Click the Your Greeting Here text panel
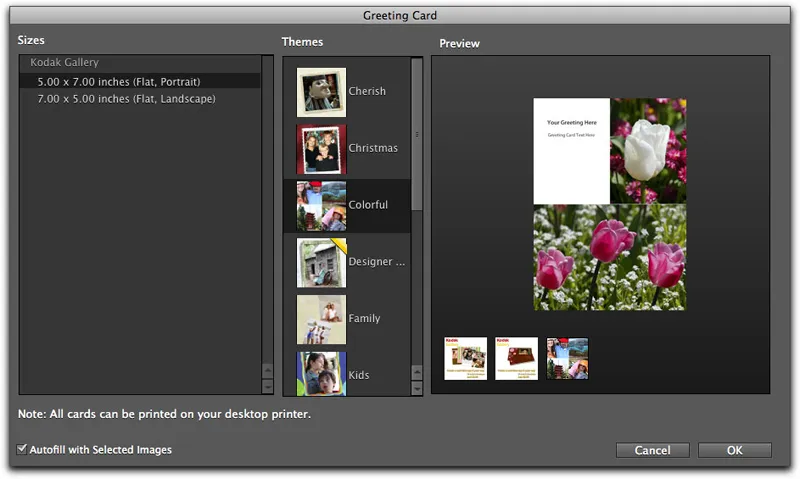This screenshot has height=479, width=800. pos(571,151)
